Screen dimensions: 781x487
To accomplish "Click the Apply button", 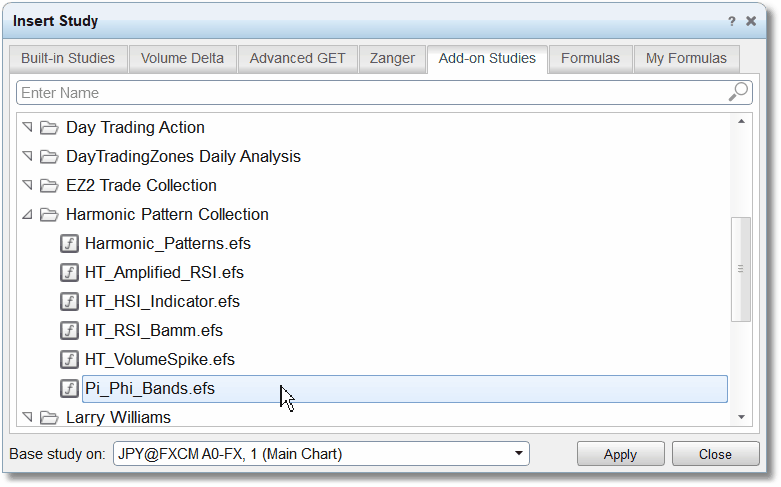I will tap(620, 454).
